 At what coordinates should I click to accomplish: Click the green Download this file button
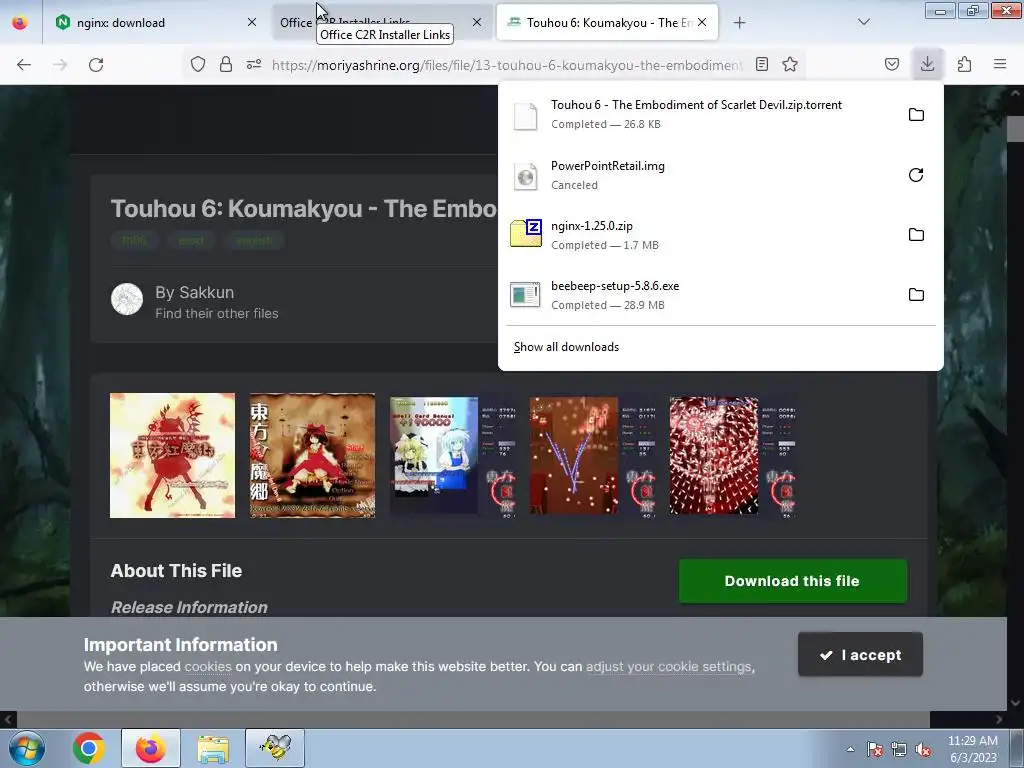[x=792, y=581]
